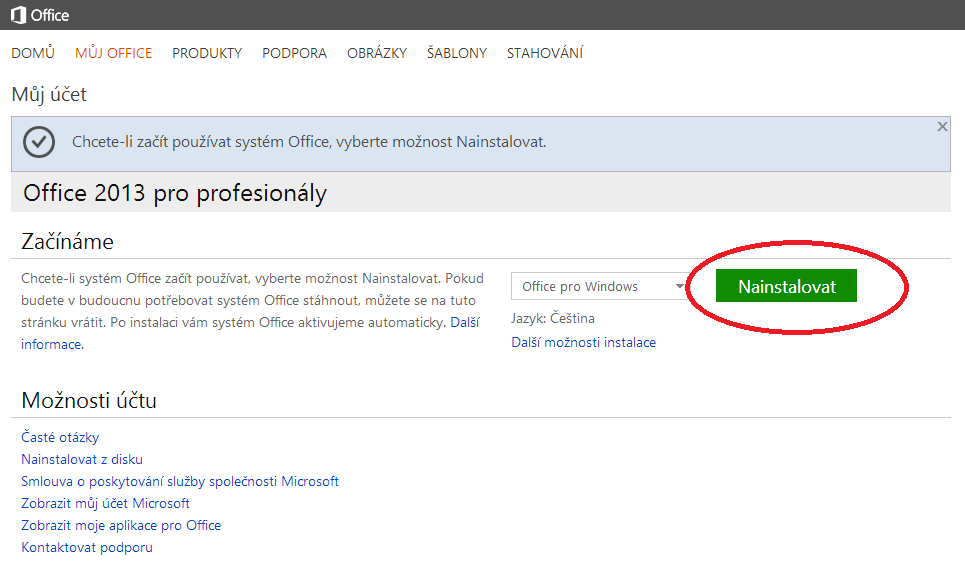965x582 pixels.
Task: Go to the STAHOVÁNÍ page
Action: (x=545, y=54)
